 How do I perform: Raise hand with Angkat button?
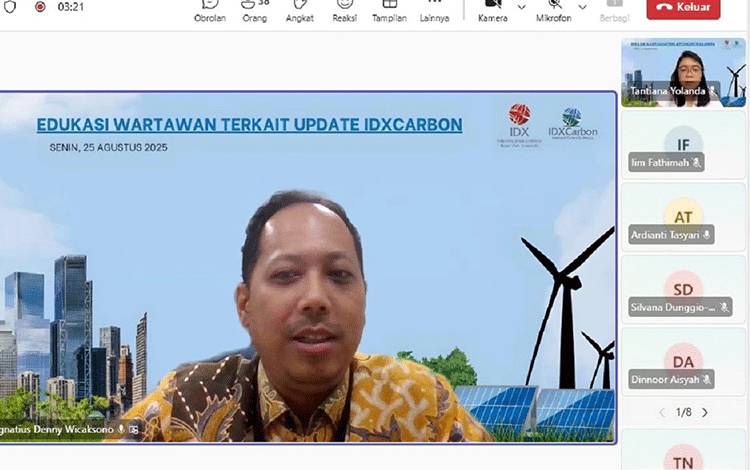(x=299, y=11)
